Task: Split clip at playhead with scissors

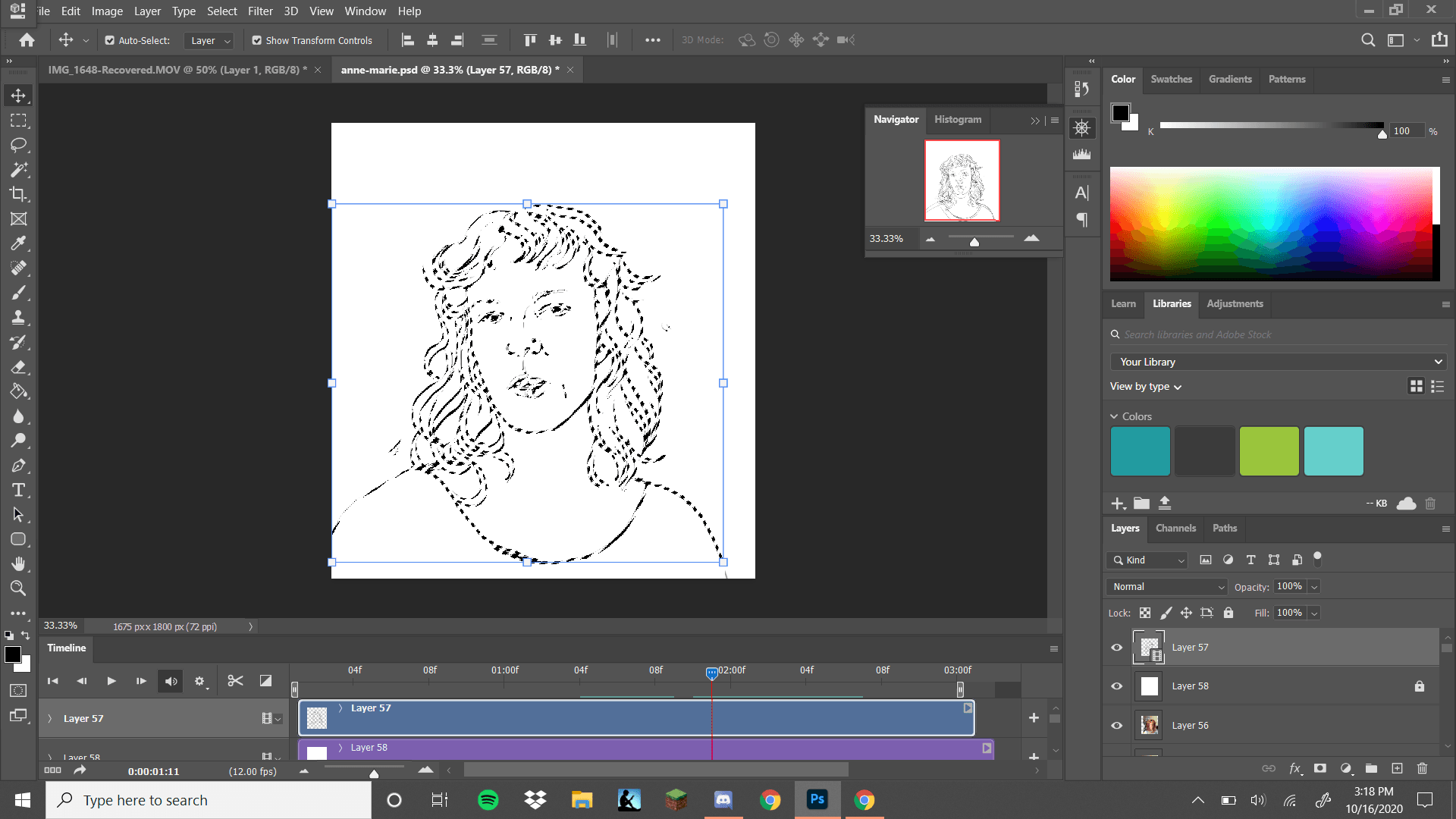Action: tap(235, 681)
